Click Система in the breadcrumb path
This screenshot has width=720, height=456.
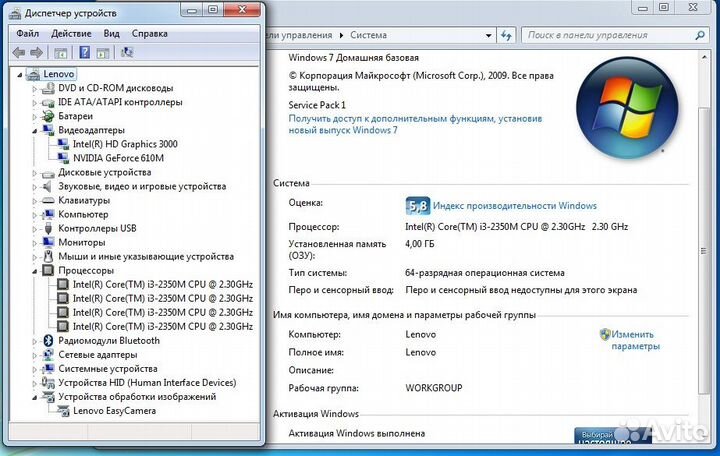coord(368,35)
